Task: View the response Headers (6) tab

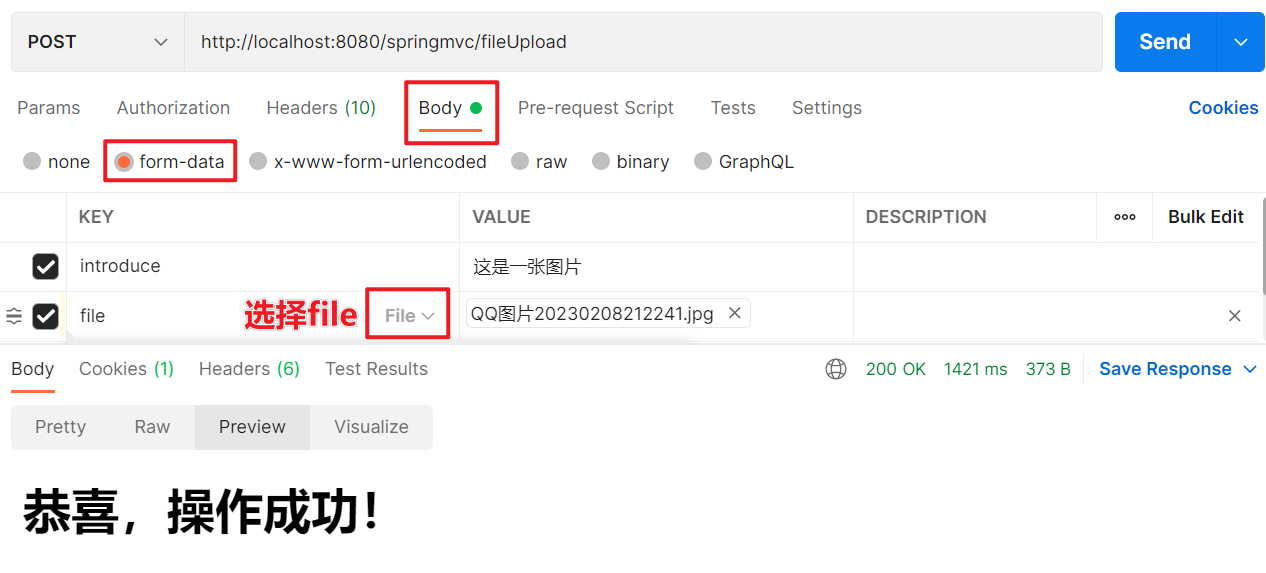Action: 249,369
